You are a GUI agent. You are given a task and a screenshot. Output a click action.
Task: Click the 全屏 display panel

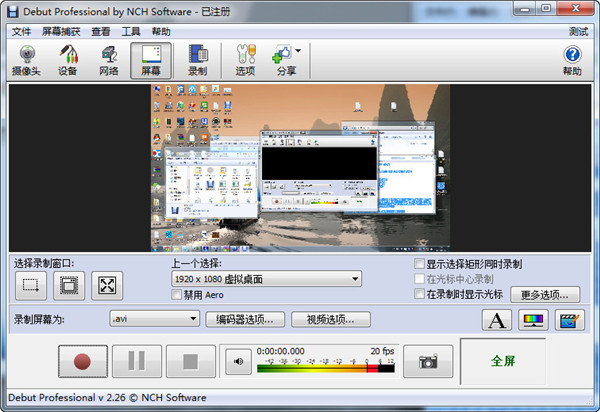[503, 361]
